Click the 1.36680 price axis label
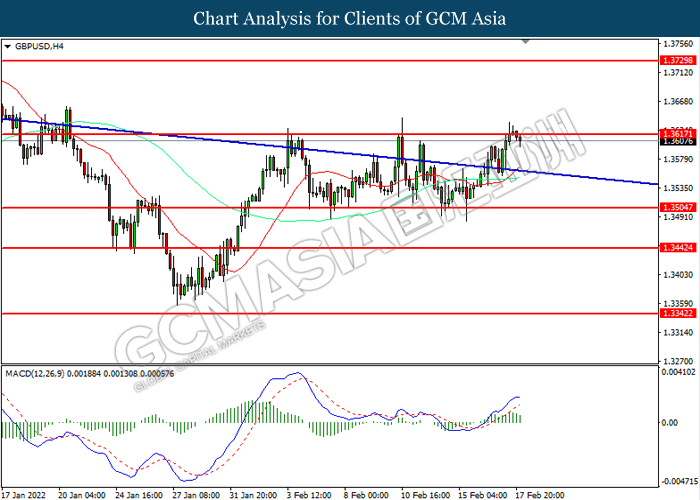The height and width of the screenshot is (500, 700). click(x=678, y=102)
